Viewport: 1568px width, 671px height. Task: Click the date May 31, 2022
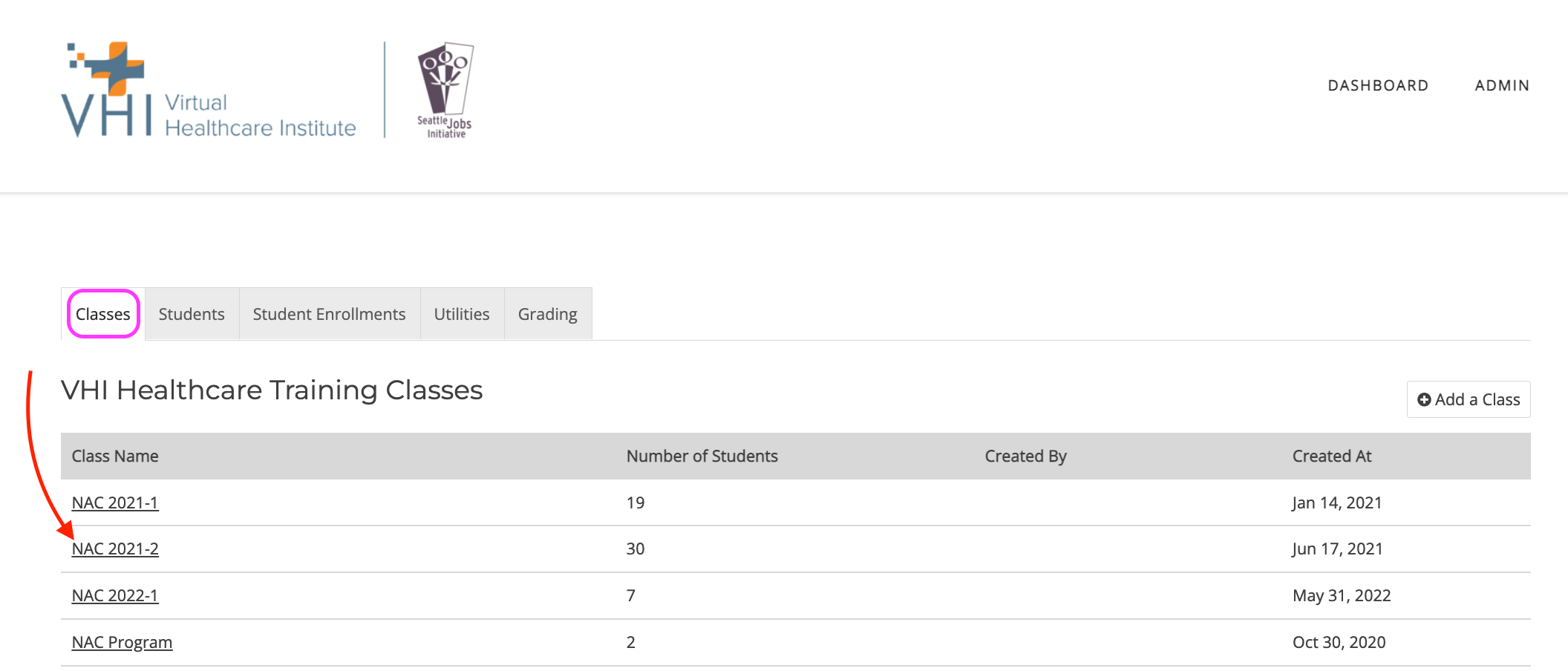tap(1342, 595)
